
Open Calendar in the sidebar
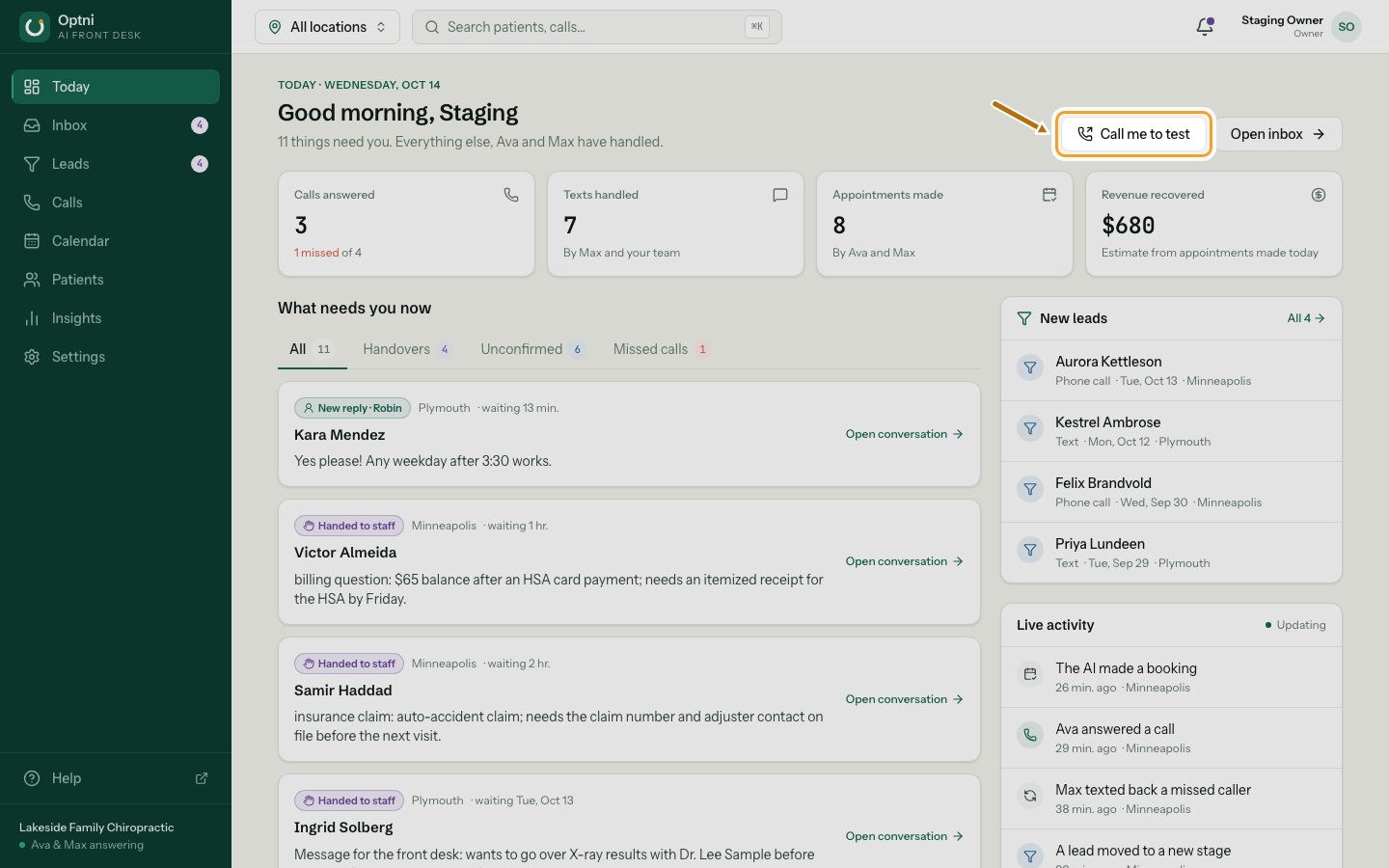point(116,241)
